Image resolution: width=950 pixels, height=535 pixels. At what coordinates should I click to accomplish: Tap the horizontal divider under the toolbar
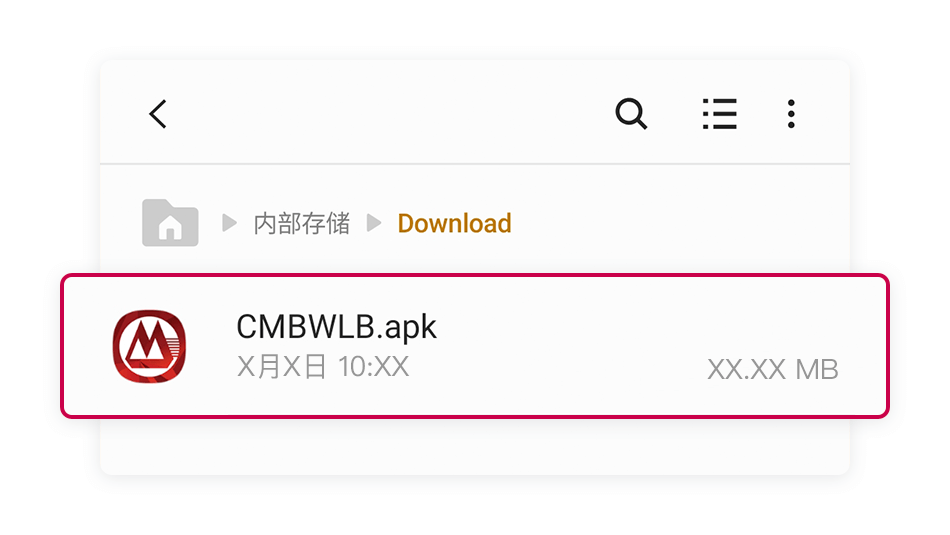(474, 164)
